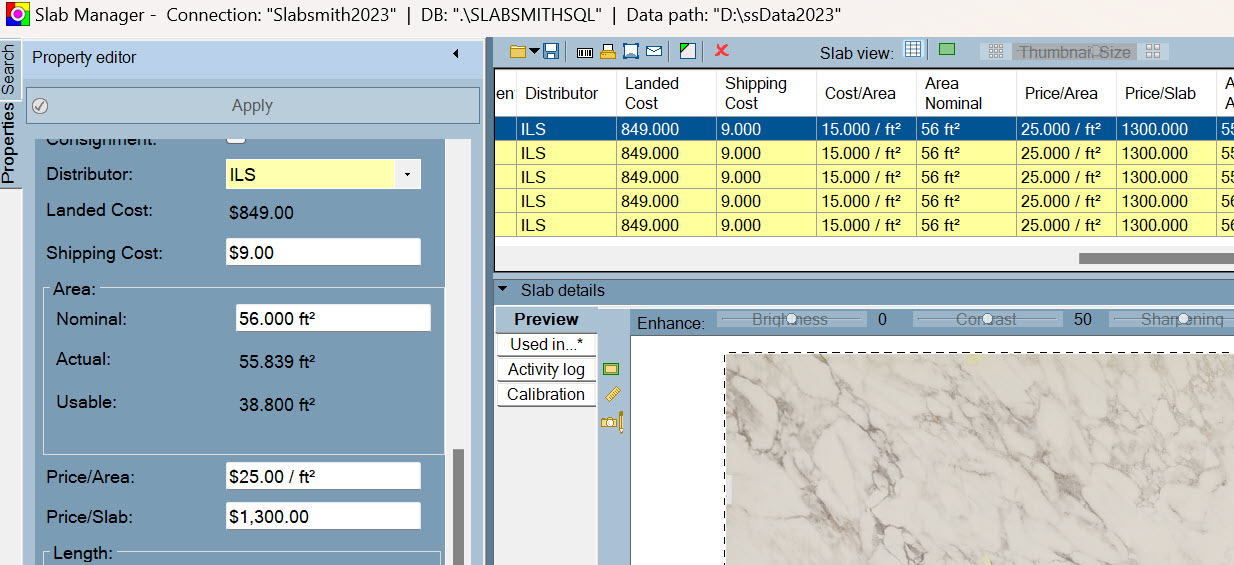Open the Distributor dropdown list
The height and width of the screenshot is (565, 1234).
point(407,175)
